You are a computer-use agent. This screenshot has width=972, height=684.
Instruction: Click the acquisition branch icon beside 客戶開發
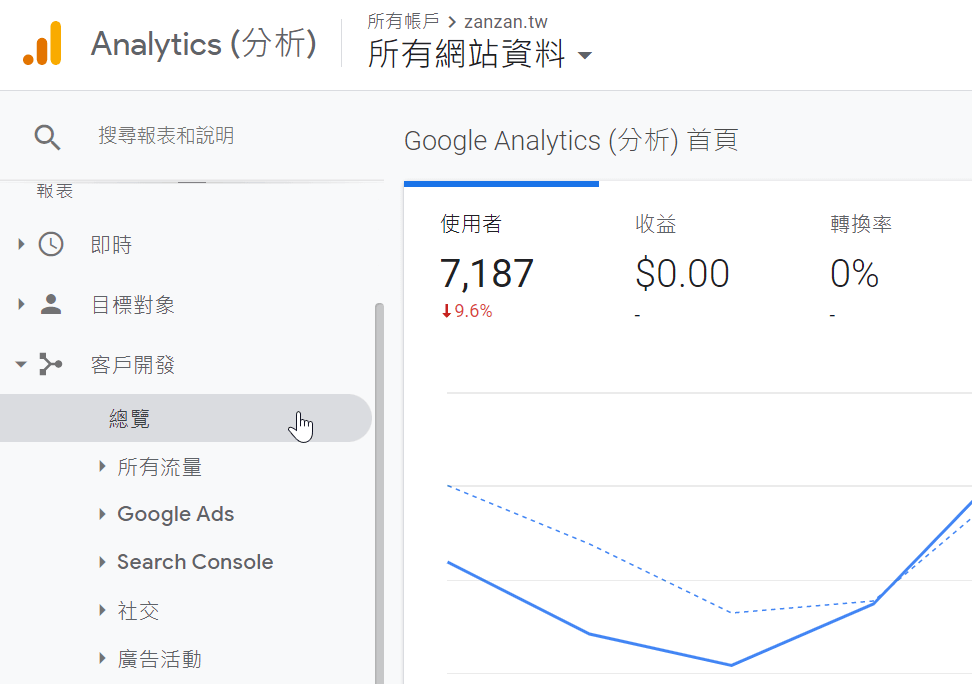click(50, 364)
